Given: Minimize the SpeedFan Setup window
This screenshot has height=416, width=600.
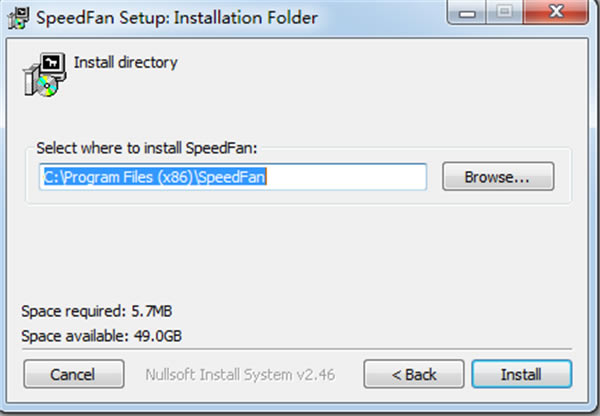Looking at the screenshot, I should click(467, 13).
